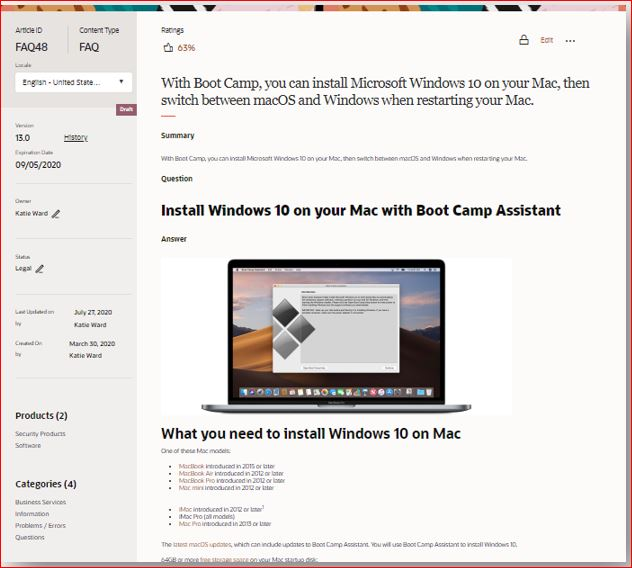The height and width of the screenshot is (568, 632).
Task: Click the Created On date March 30, 2020
Action: pos(92,344)
